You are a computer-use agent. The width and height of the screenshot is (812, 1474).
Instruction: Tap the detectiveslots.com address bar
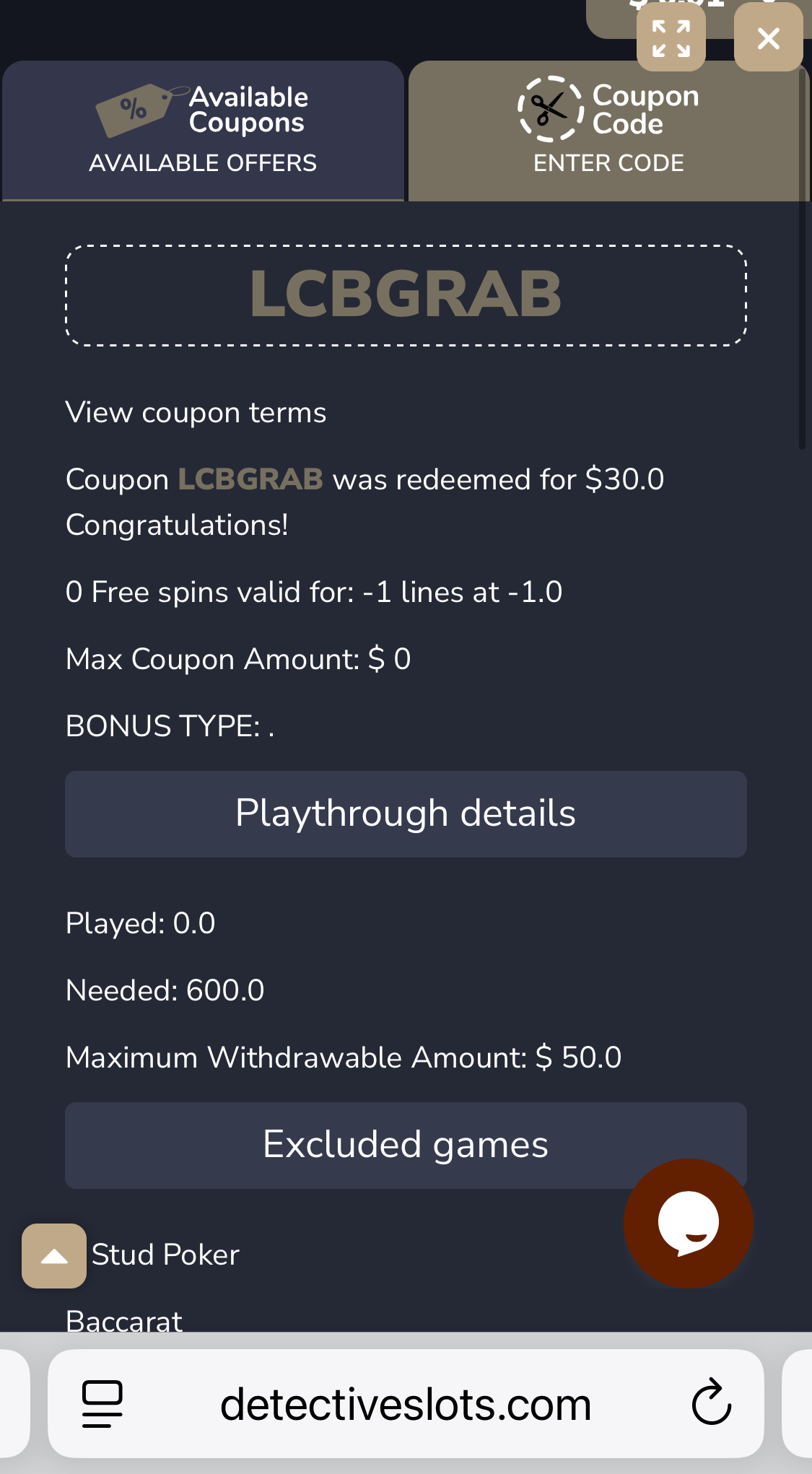[406, 1405]
